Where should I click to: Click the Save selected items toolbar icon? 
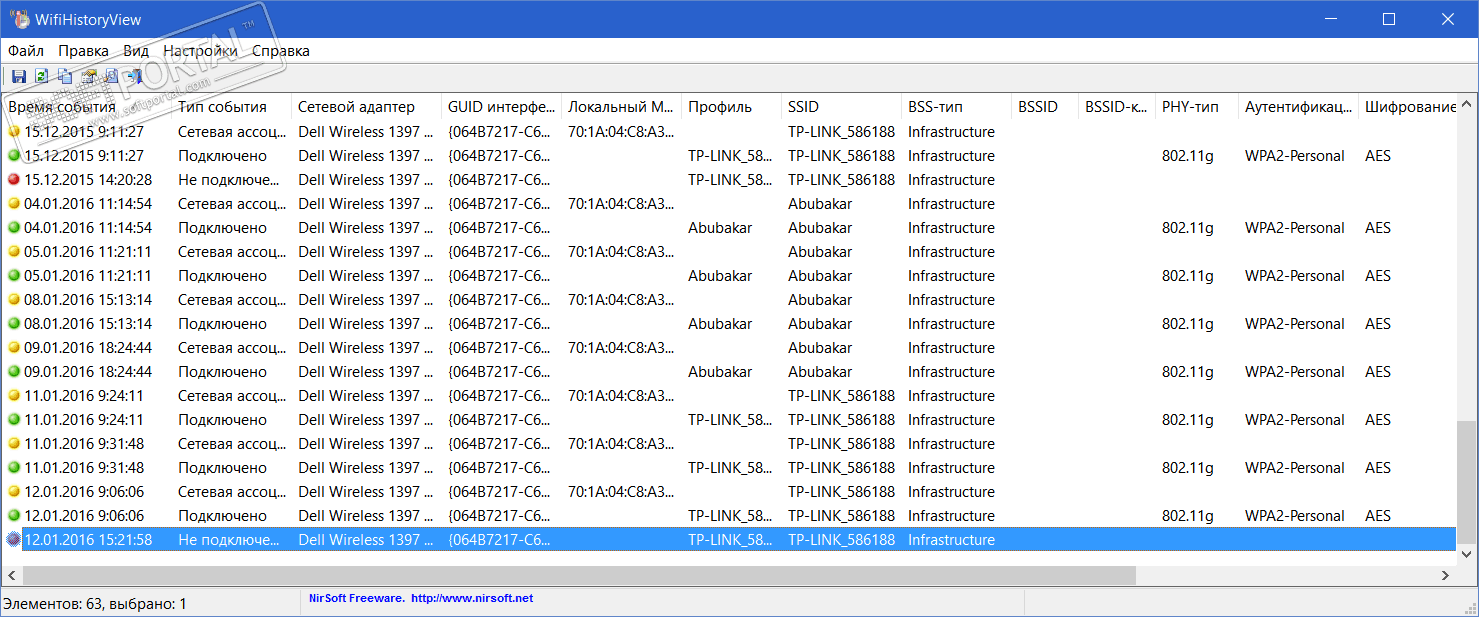tap(18, 76)
